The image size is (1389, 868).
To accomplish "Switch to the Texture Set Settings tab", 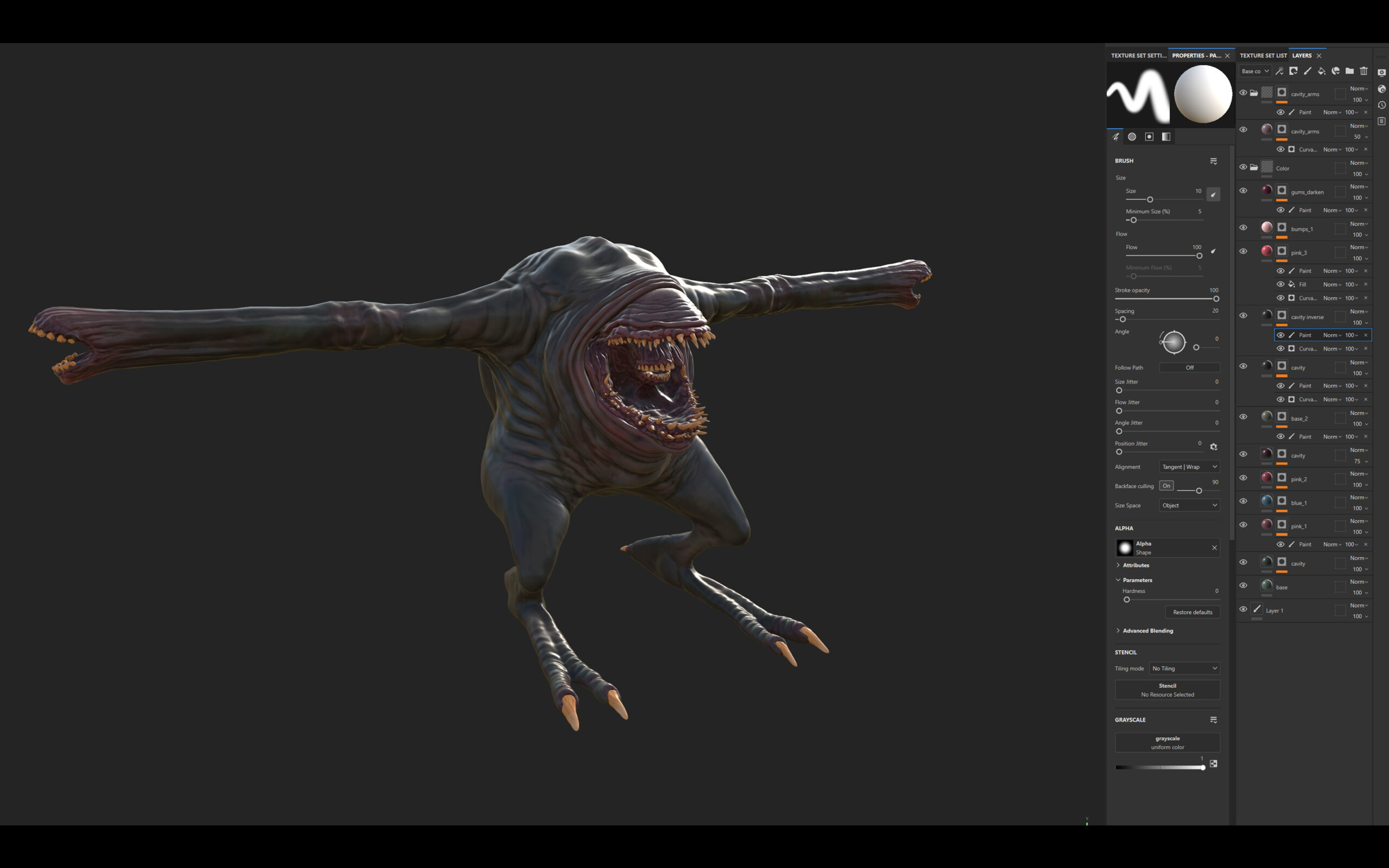I will click(x=1138, y=56).
